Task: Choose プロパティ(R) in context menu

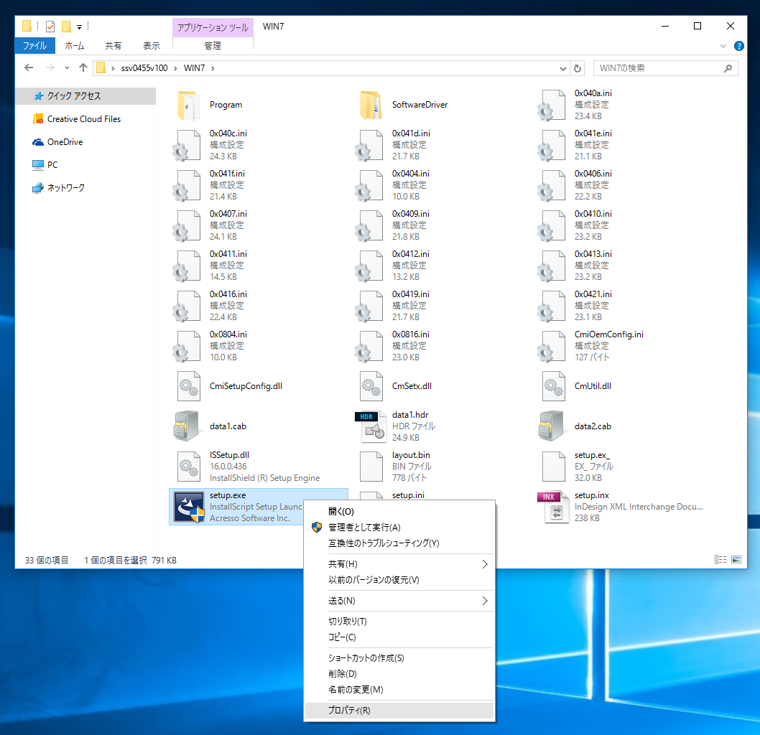Action: [x=399, y=710]
